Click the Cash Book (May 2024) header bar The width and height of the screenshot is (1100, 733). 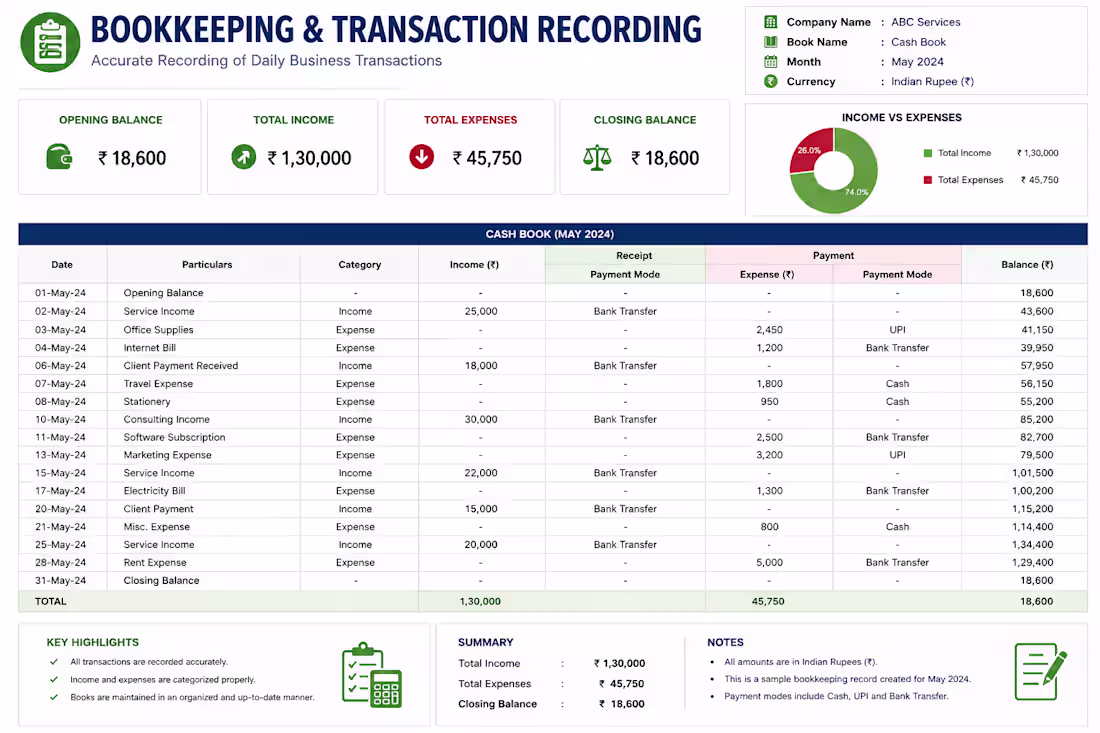553,234
